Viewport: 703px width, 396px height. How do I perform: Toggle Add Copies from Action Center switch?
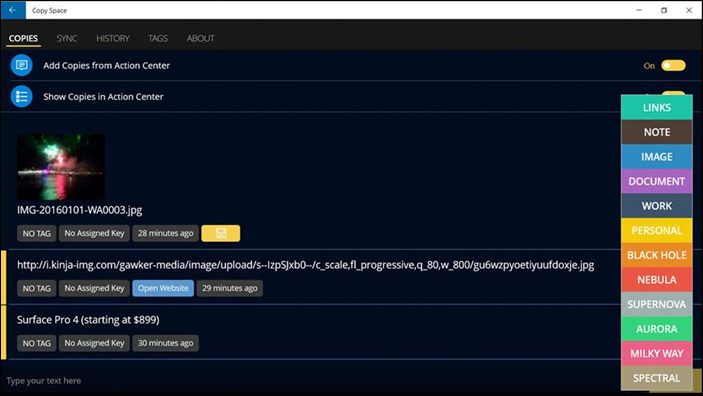673,65
